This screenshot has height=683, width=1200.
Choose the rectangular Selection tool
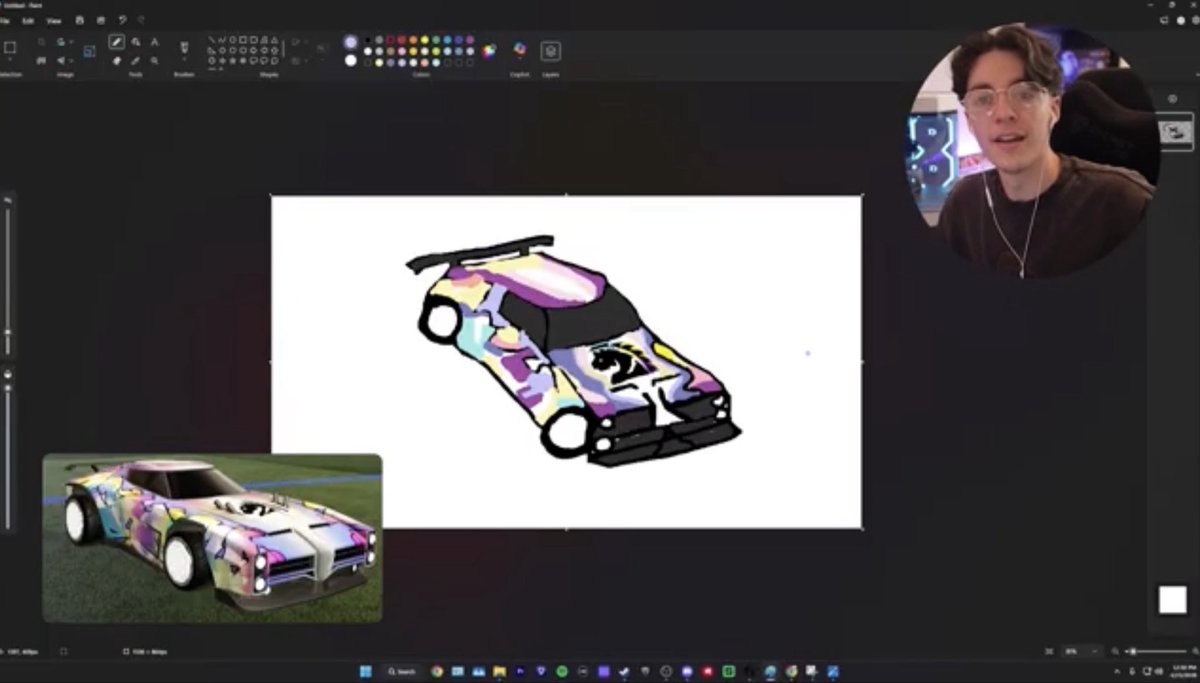10,47
